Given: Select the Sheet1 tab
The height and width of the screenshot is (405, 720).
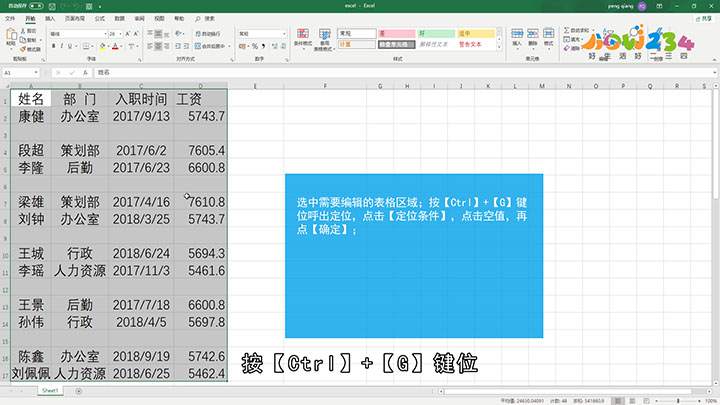Looking at the screenshot, I should (50, 390).
